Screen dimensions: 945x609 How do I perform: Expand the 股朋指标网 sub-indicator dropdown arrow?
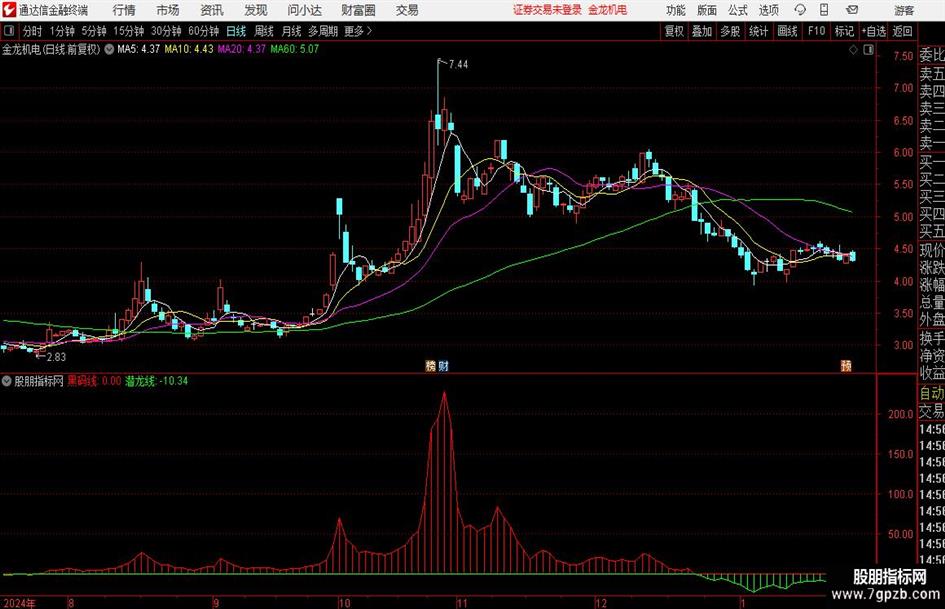point(7,380)
